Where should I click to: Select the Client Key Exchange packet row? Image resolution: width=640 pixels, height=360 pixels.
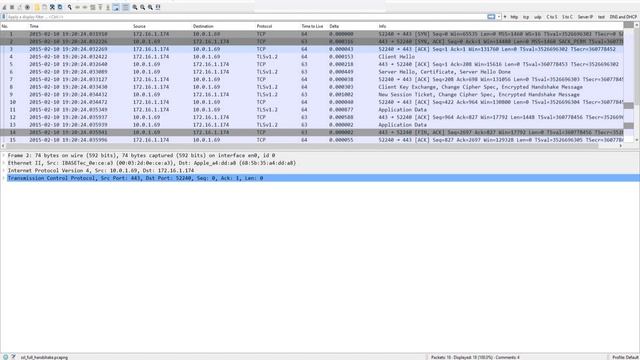pyautogui.click(x=312, y=87)
